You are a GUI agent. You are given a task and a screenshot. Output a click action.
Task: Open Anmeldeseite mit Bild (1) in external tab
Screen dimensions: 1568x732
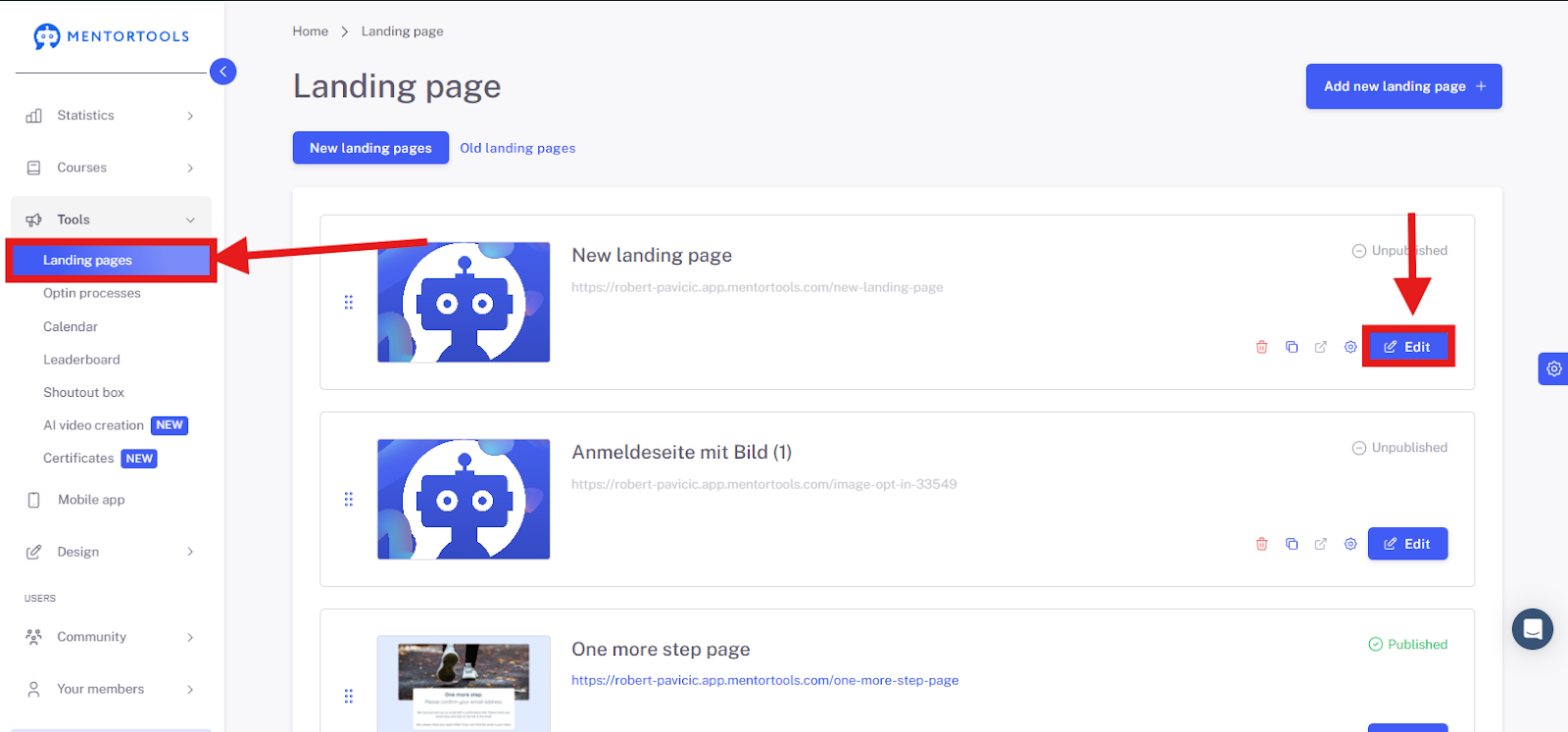1321,544
